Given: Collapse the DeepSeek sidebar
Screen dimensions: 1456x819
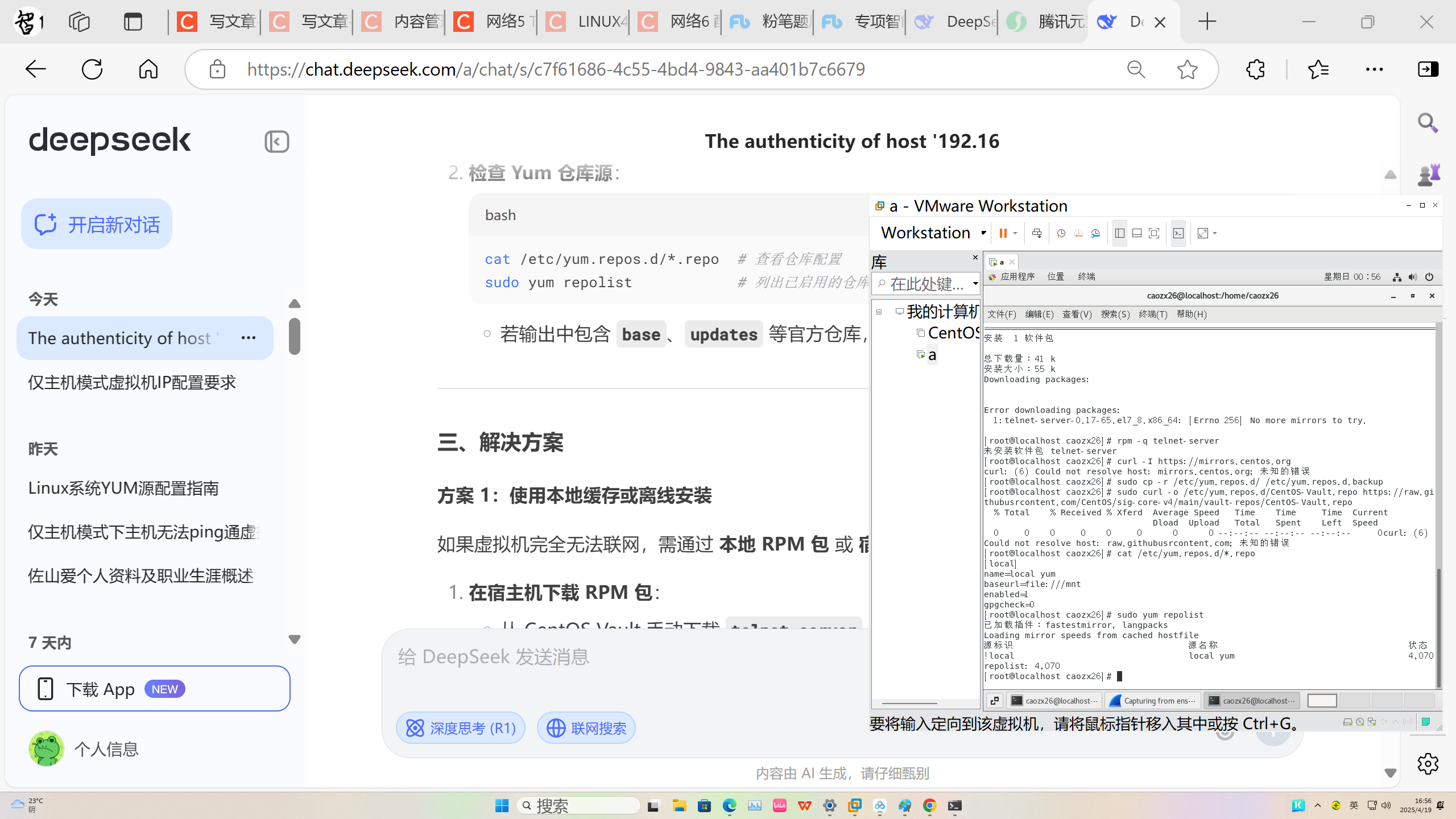Looking at the screenshot, I should (x=276, y=142).
